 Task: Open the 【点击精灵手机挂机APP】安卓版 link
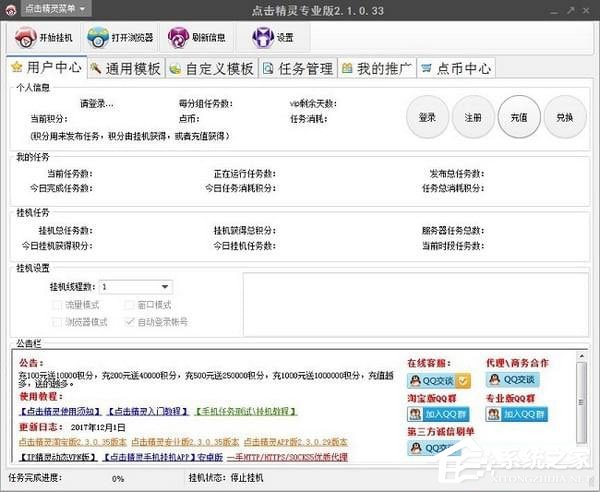pos(163,457)
